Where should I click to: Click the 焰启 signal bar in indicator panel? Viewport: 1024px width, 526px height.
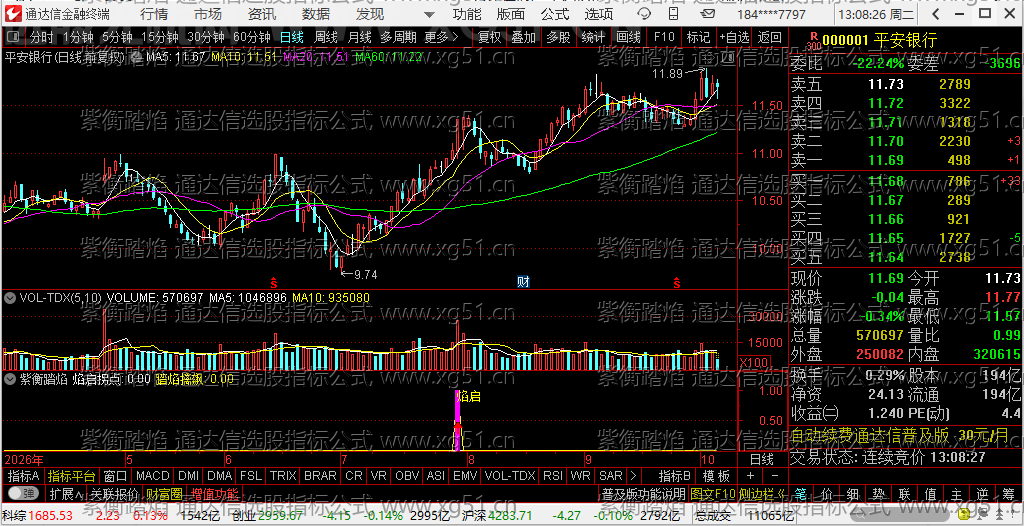(x=457, y=420)
